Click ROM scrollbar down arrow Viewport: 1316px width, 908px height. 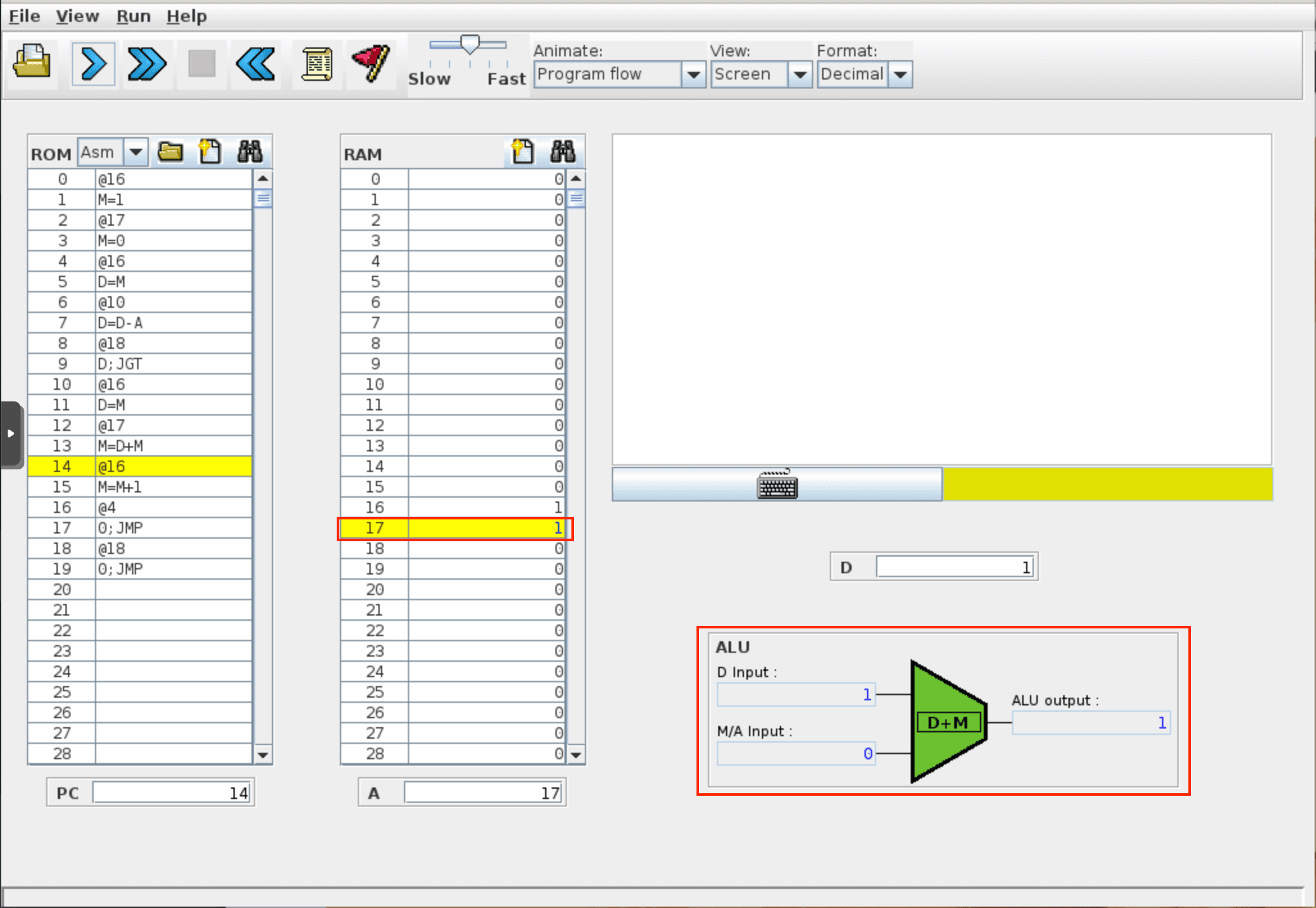263,755
